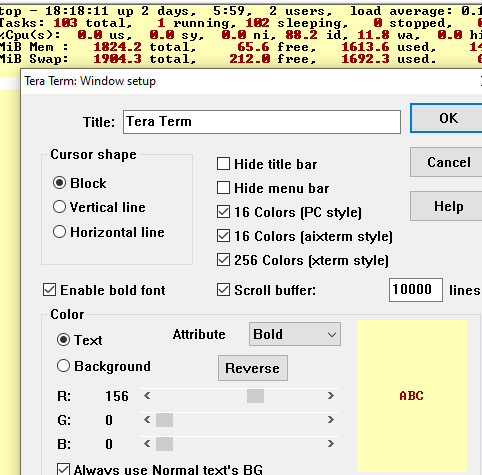Click the '11.8' wa value in terminal

373,35
